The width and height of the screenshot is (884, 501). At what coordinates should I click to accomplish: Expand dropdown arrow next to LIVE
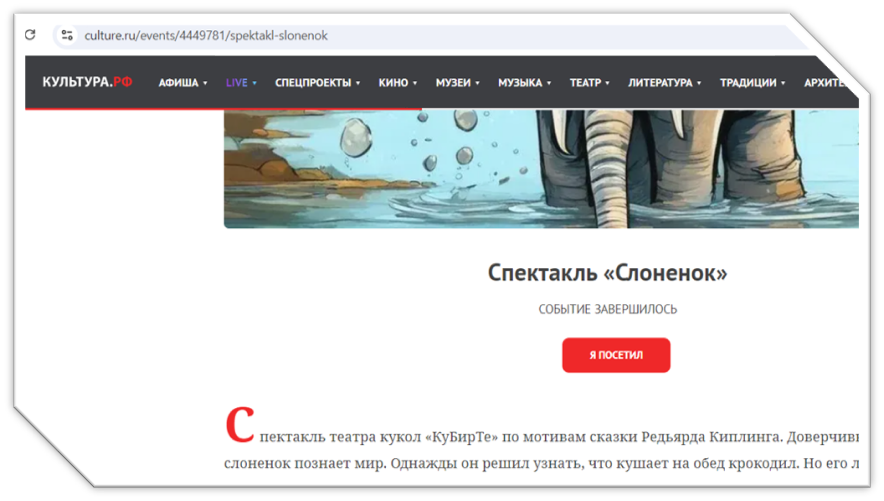click(x=255, y=83)
